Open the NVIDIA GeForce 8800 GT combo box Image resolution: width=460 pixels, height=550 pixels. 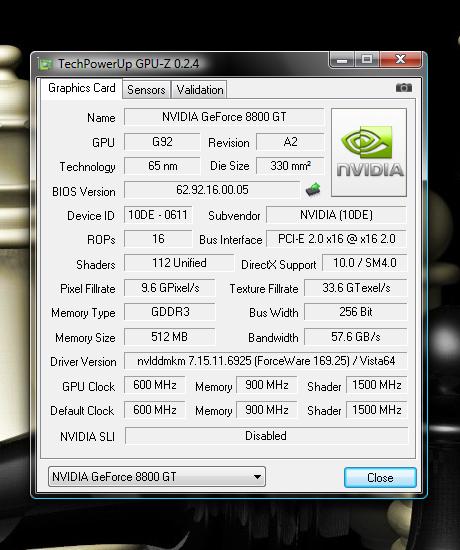156,477
